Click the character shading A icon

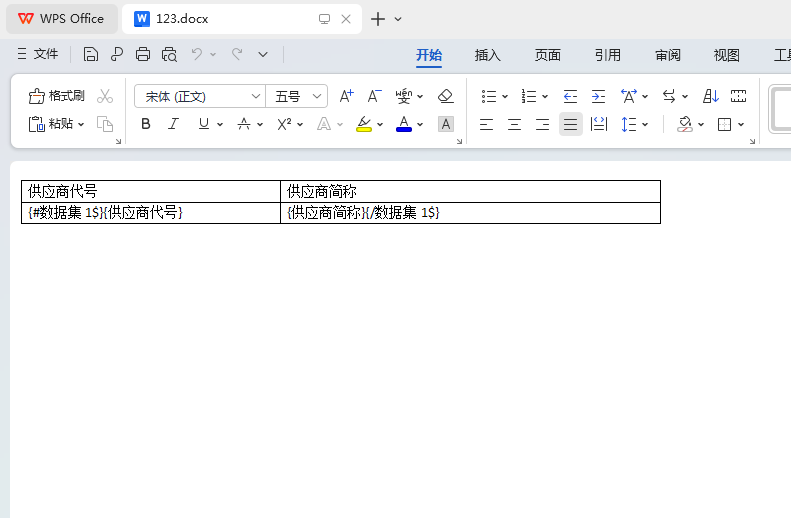[x=446, y=124]
